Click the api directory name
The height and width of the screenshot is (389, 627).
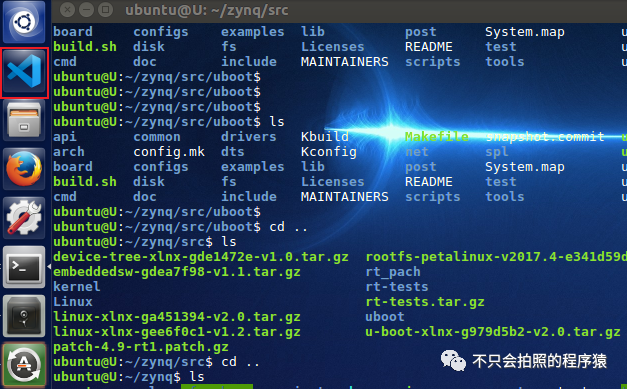coord(65,137)
